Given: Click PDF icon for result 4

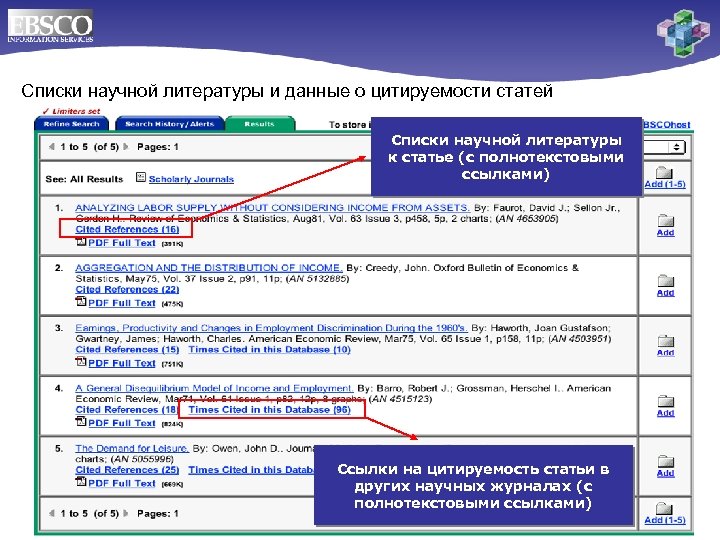Looking at the screenshot, I should tap(81, 422).
